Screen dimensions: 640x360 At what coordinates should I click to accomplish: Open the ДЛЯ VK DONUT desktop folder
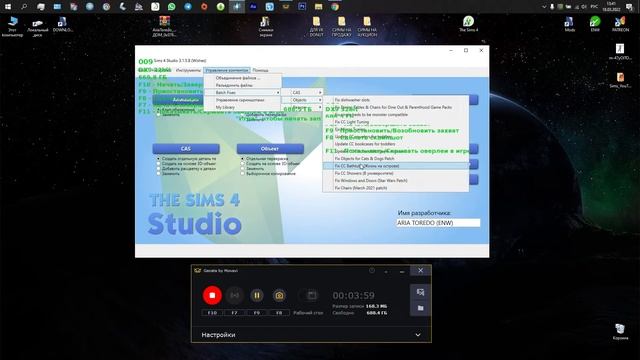tap(316, 26)
